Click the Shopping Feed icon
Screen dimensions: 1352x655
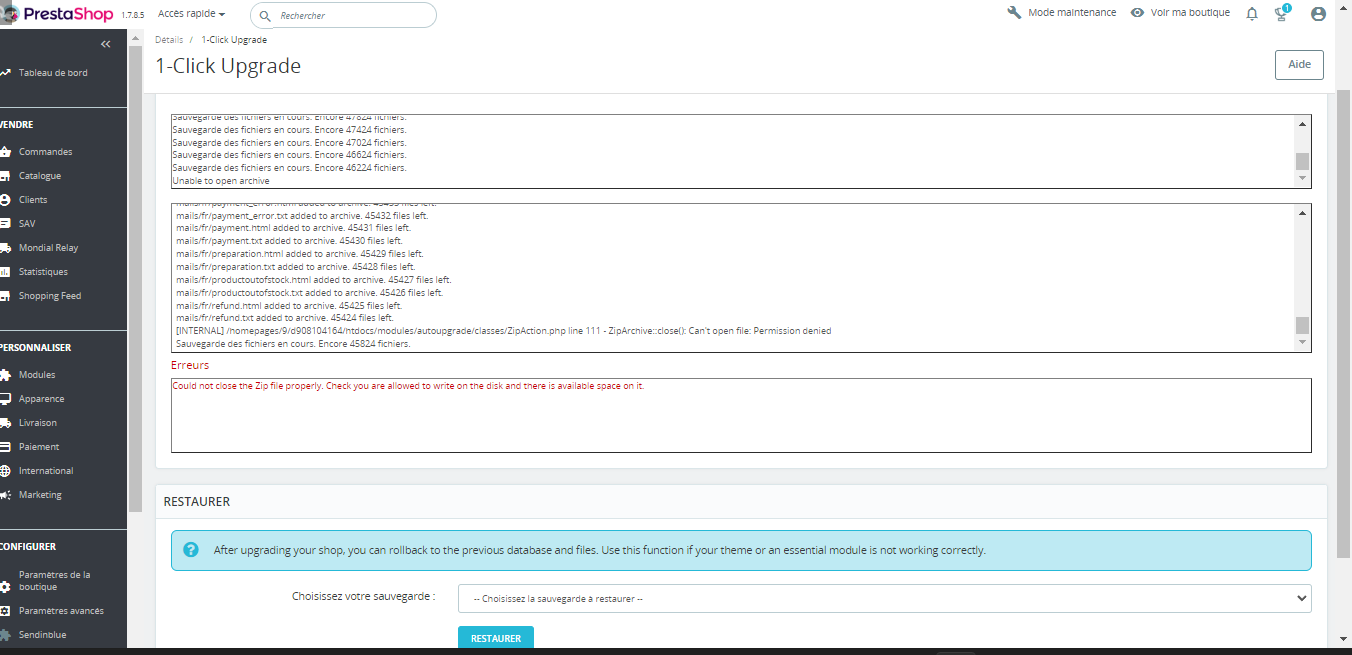click(x=5, y=296)
